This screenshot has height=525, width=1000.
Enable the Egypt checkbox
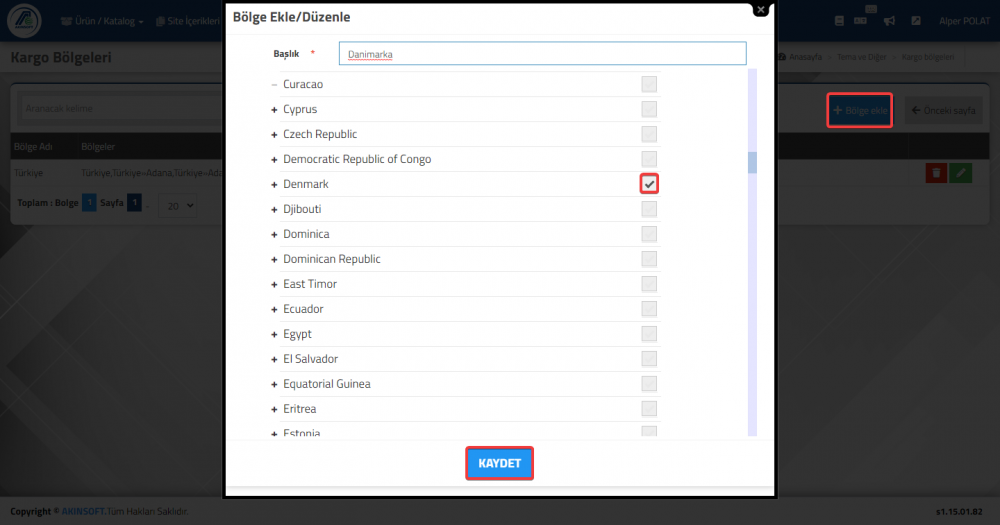649,334
